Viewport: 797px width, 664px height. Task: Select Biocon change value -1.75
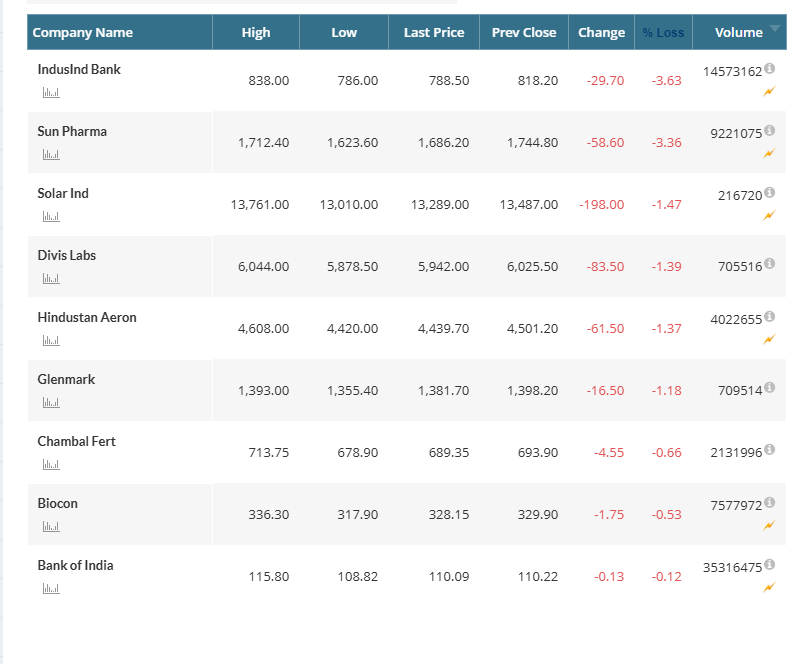tap(609, 515)
